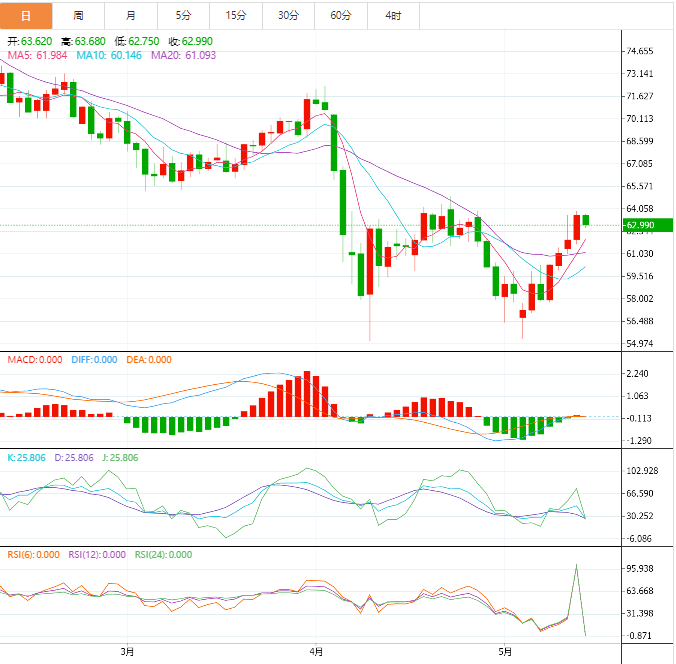Click the 67.085 price axis label
This screenshot has width=676, height=664.
[640, 163]
